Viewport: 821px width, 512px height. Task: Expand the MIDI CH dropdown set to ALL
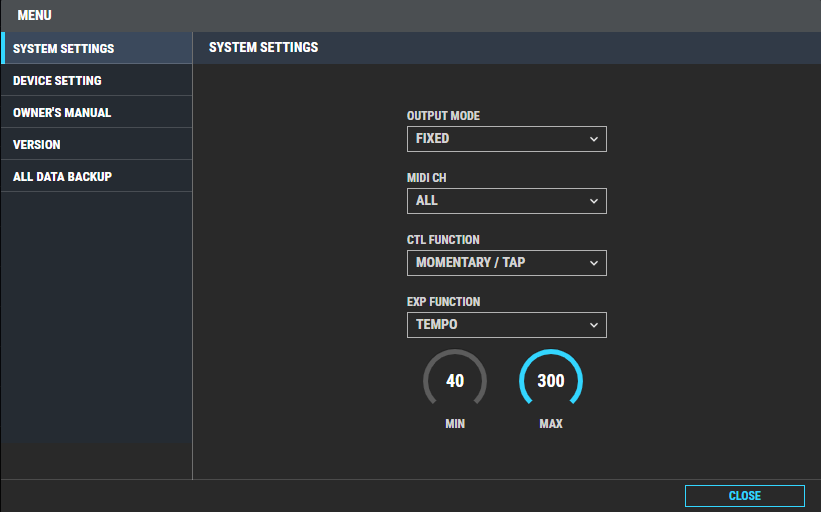[506, 201]
